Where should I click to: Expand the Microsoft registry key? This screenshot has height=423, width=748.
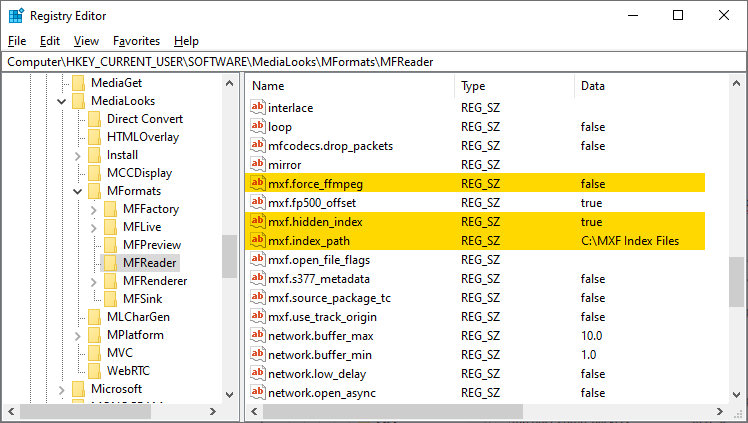[x=62, y=389]
